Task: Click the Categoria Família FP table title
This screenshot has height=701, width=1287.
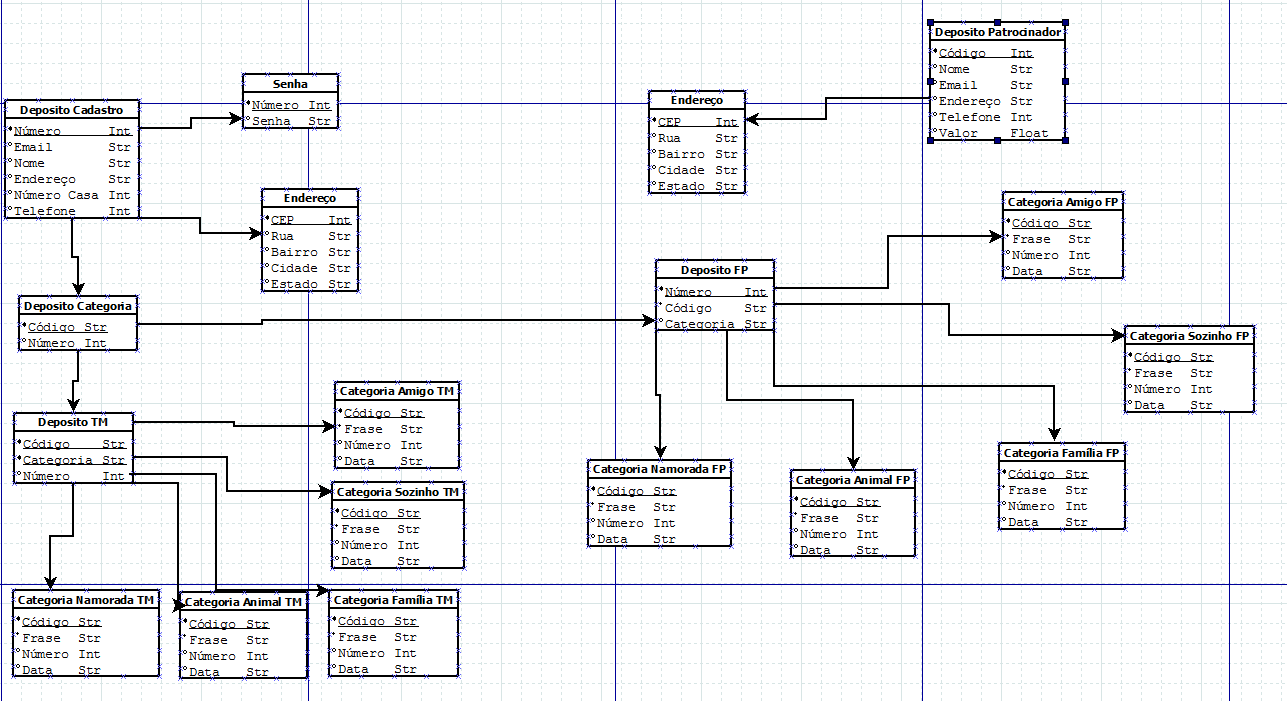Action: (x=1061, y=453)
